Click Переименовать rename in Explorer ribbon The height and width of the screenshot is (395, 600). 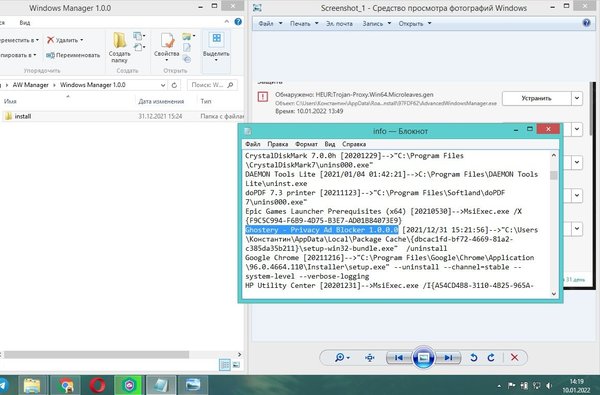(x=73, y=55)
